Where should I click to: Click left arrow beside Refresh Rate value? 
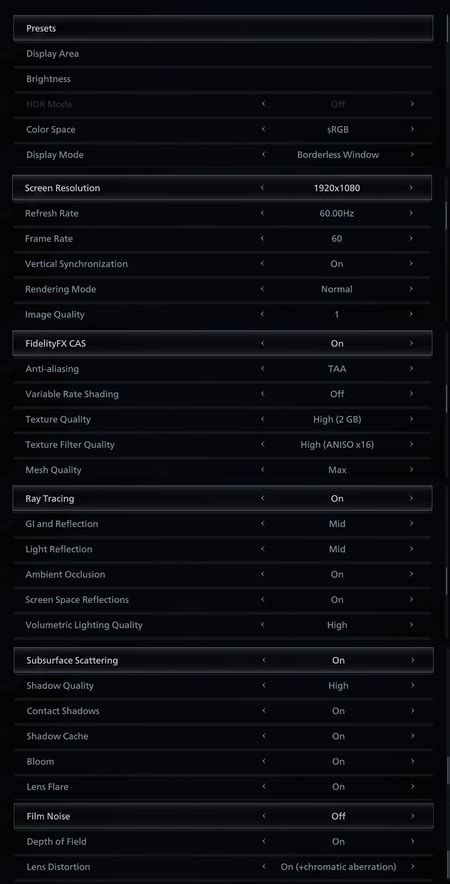tap(262, 213)
